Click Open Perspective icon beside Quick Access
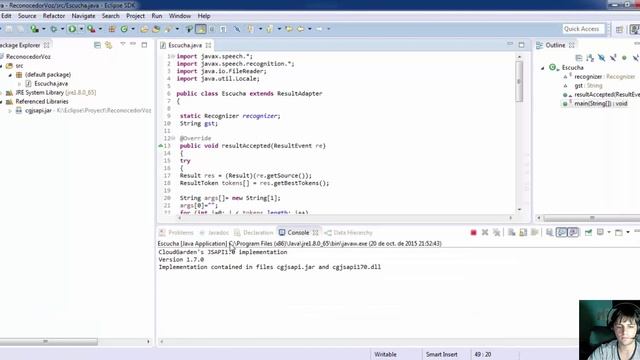The width and height of the screenshot is (640, 360). click(620, 29)
